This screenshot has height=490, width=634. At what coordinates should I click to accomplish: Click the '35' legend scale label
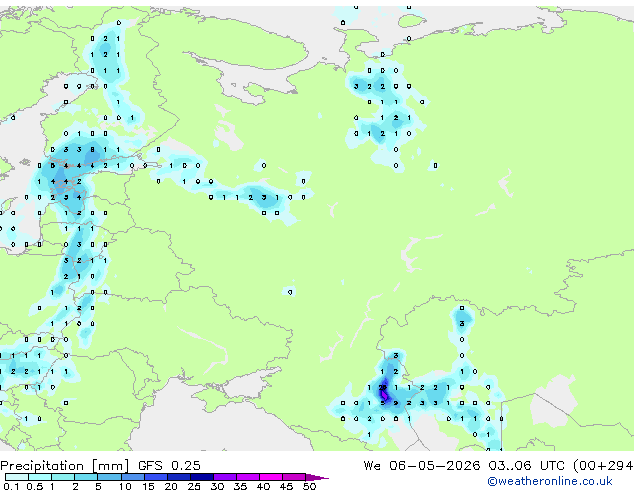(x=240, y=486)
